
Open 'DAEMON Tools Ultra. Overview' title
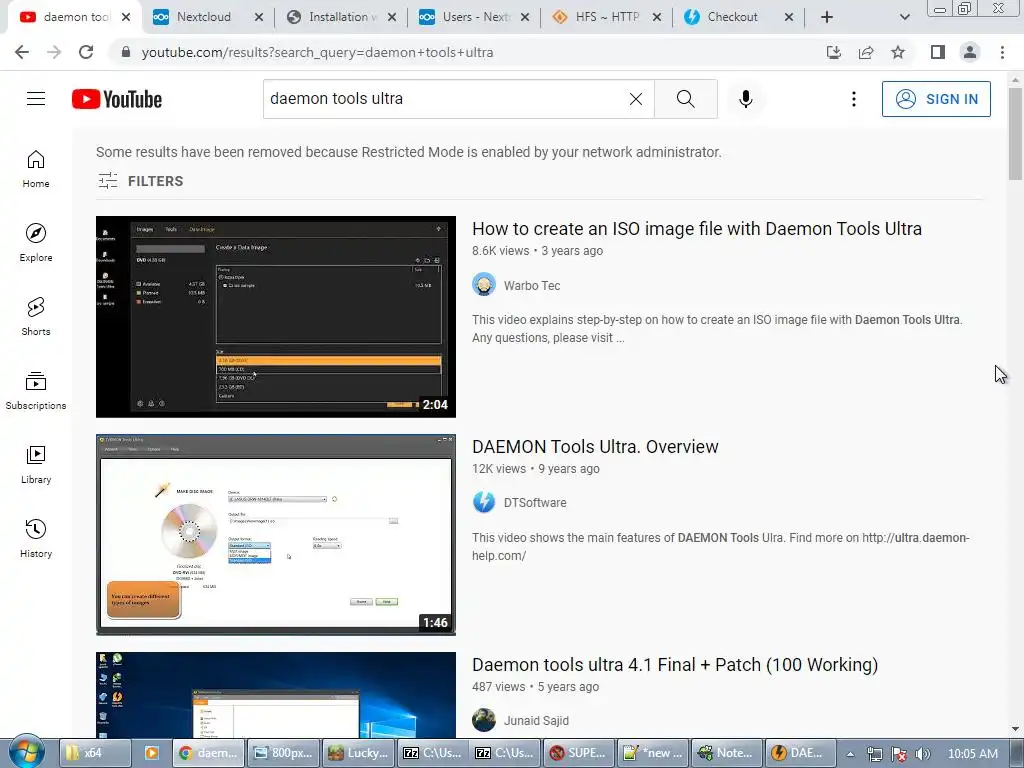pyautogui.click(x=595, y=447)
